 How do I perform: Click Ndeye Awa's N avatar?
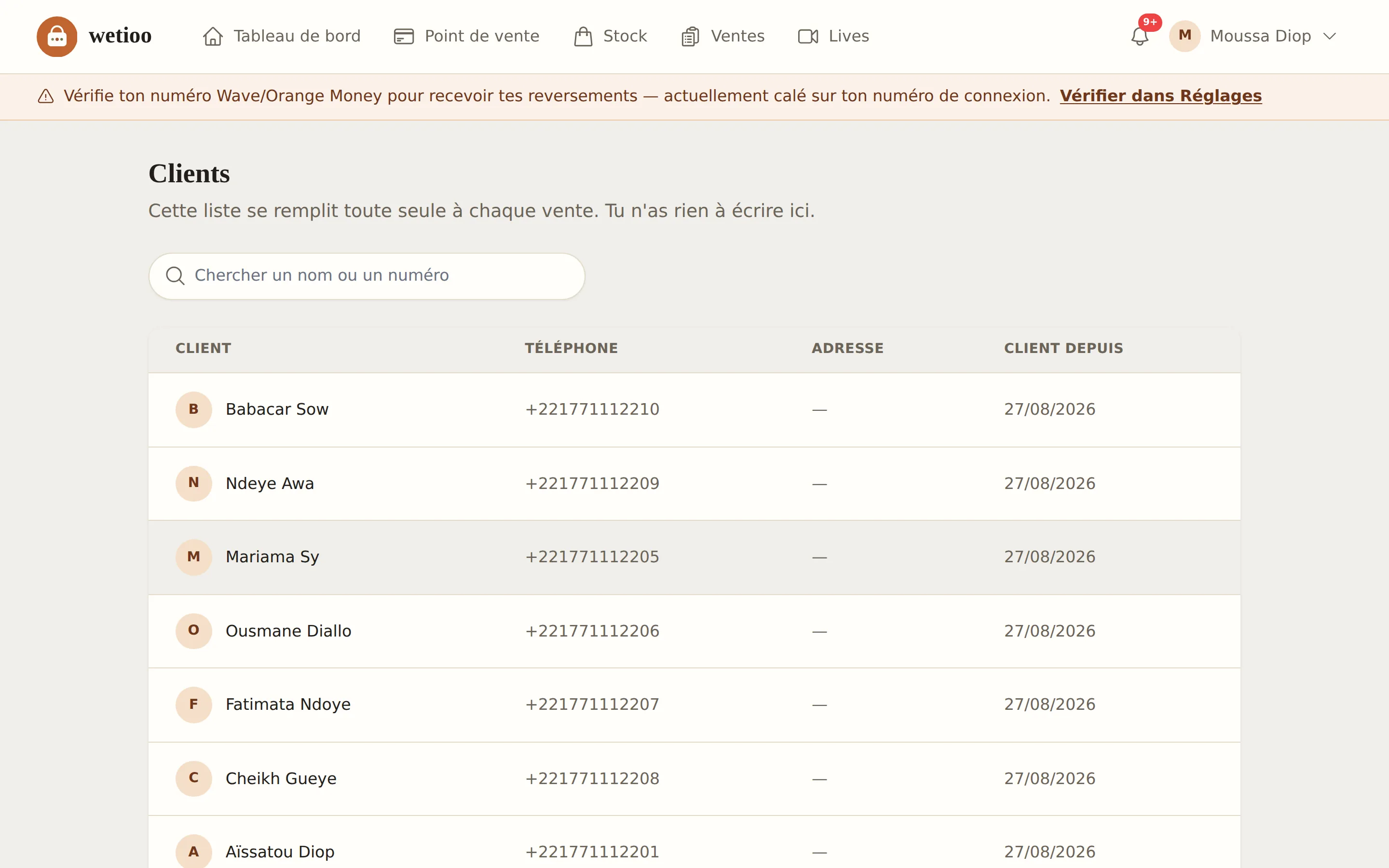tap(193, 483)
